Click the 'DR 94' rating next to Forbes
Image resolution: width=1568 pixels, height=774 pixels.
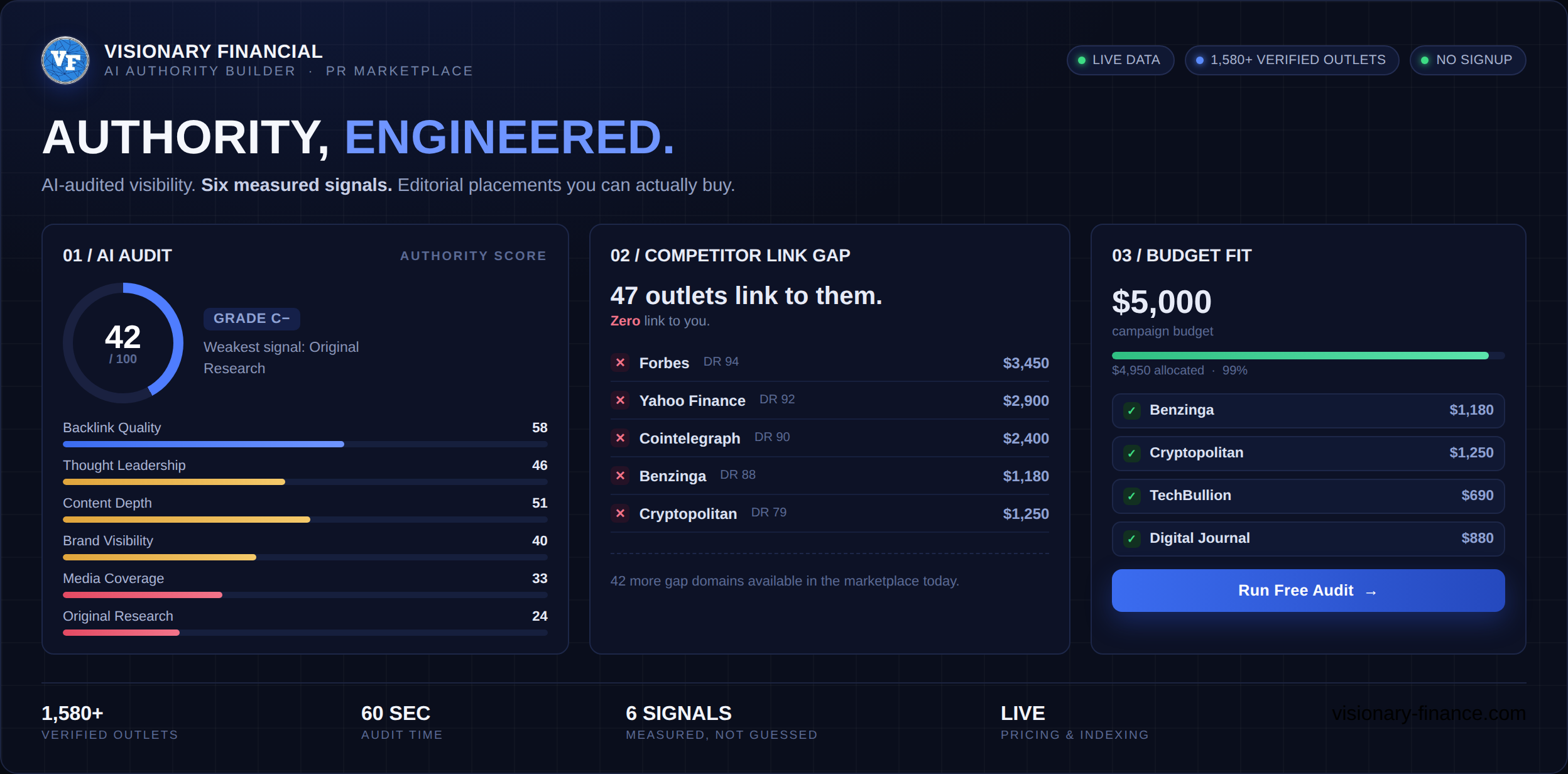(721, 362)
